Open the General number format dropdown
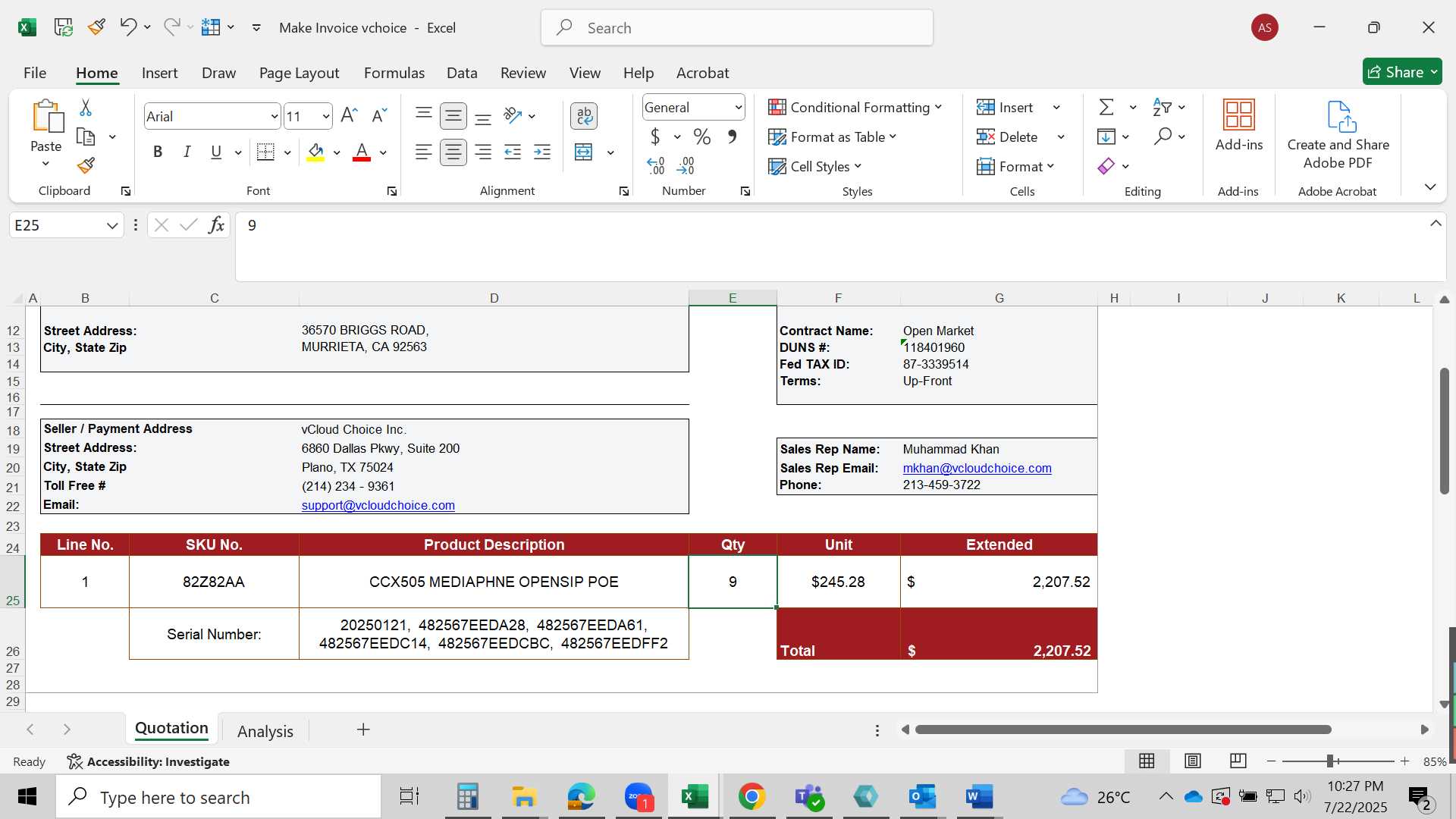Image resolution: width=1456 pixels, height=819 pixels. click(x=738, y=108)
